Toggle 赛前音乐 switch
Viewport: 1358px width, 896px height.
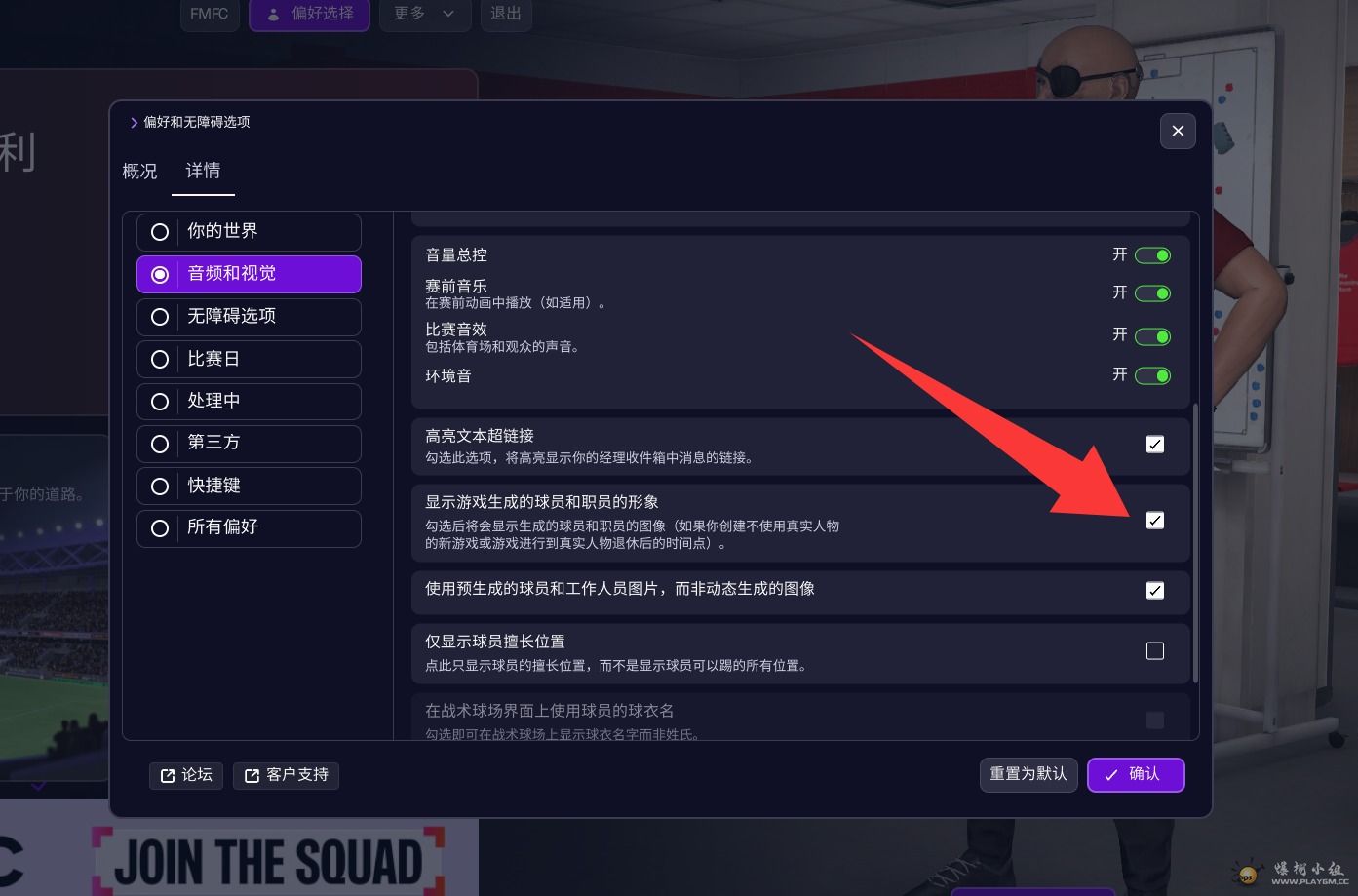(x=1152, y=293)
